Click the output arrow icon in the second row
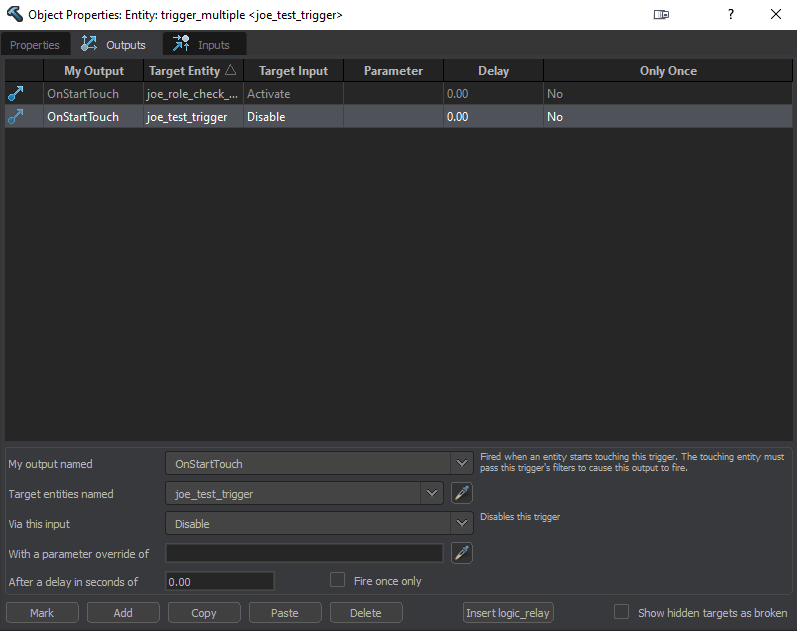Viewport: 797px width, 631px height. coord(16,117)
